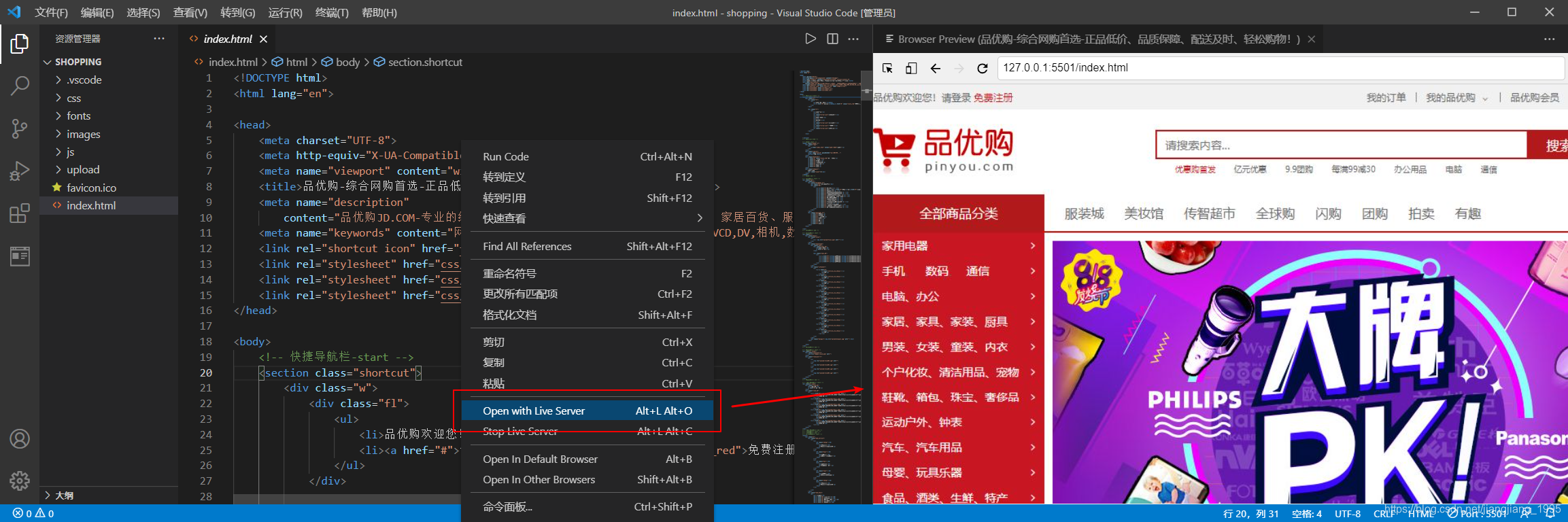
Task: Click the Run Code play icon
Action: click(810, 39)
